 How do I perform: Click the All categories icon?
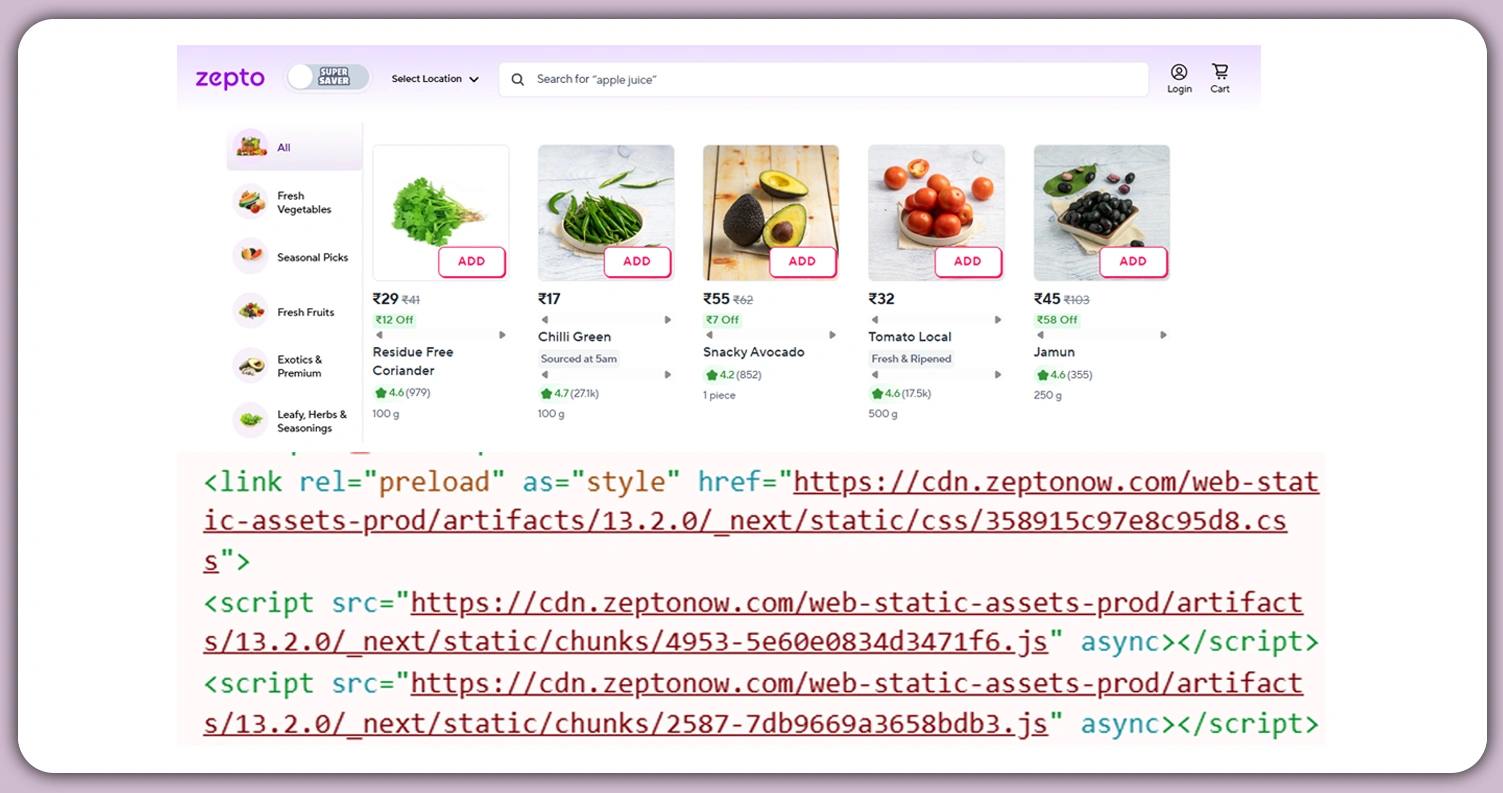pyautogui.click(x=249, y=146)
